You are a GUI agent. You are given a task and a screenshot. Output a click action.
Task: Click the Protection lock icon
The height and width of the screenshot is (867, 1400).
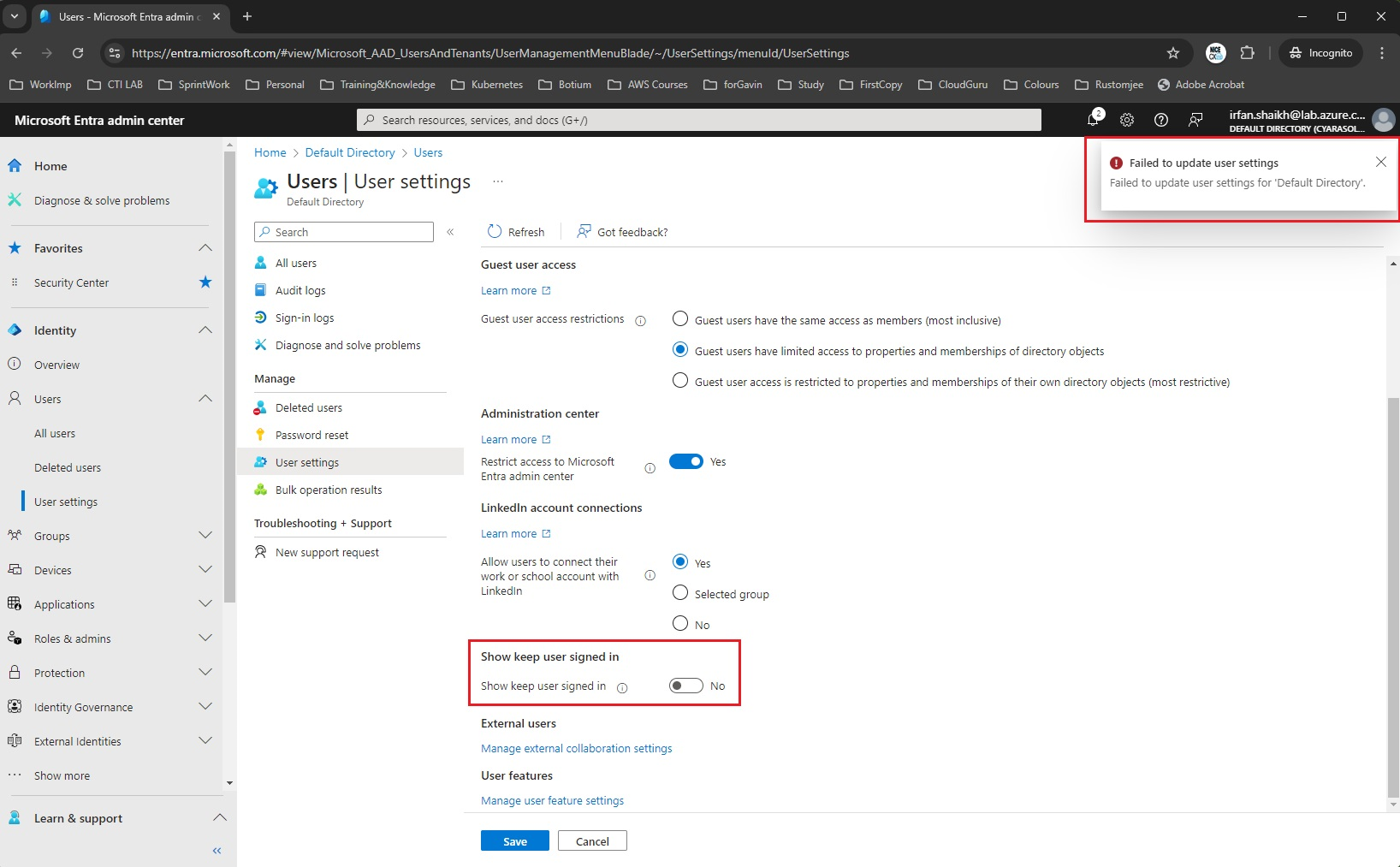15,673
